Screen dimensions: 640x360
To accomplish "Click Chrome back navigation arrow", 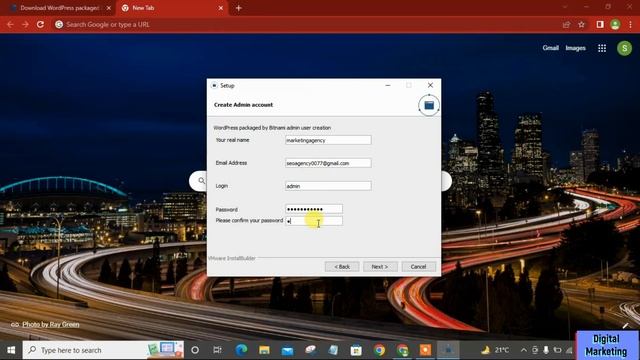I will coord(10,24).
